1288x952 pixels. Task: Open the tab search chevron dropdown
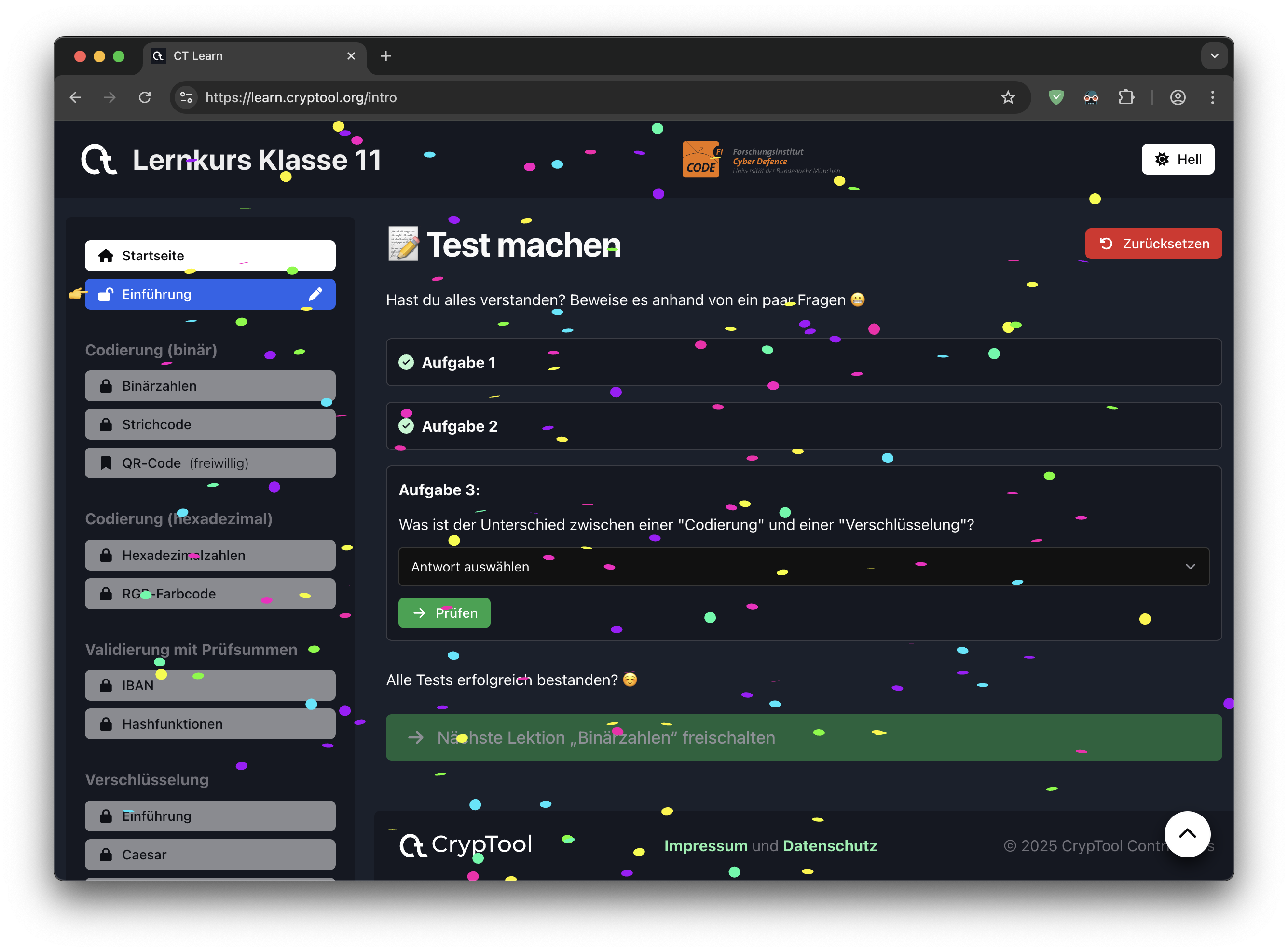click(1214, 56)
